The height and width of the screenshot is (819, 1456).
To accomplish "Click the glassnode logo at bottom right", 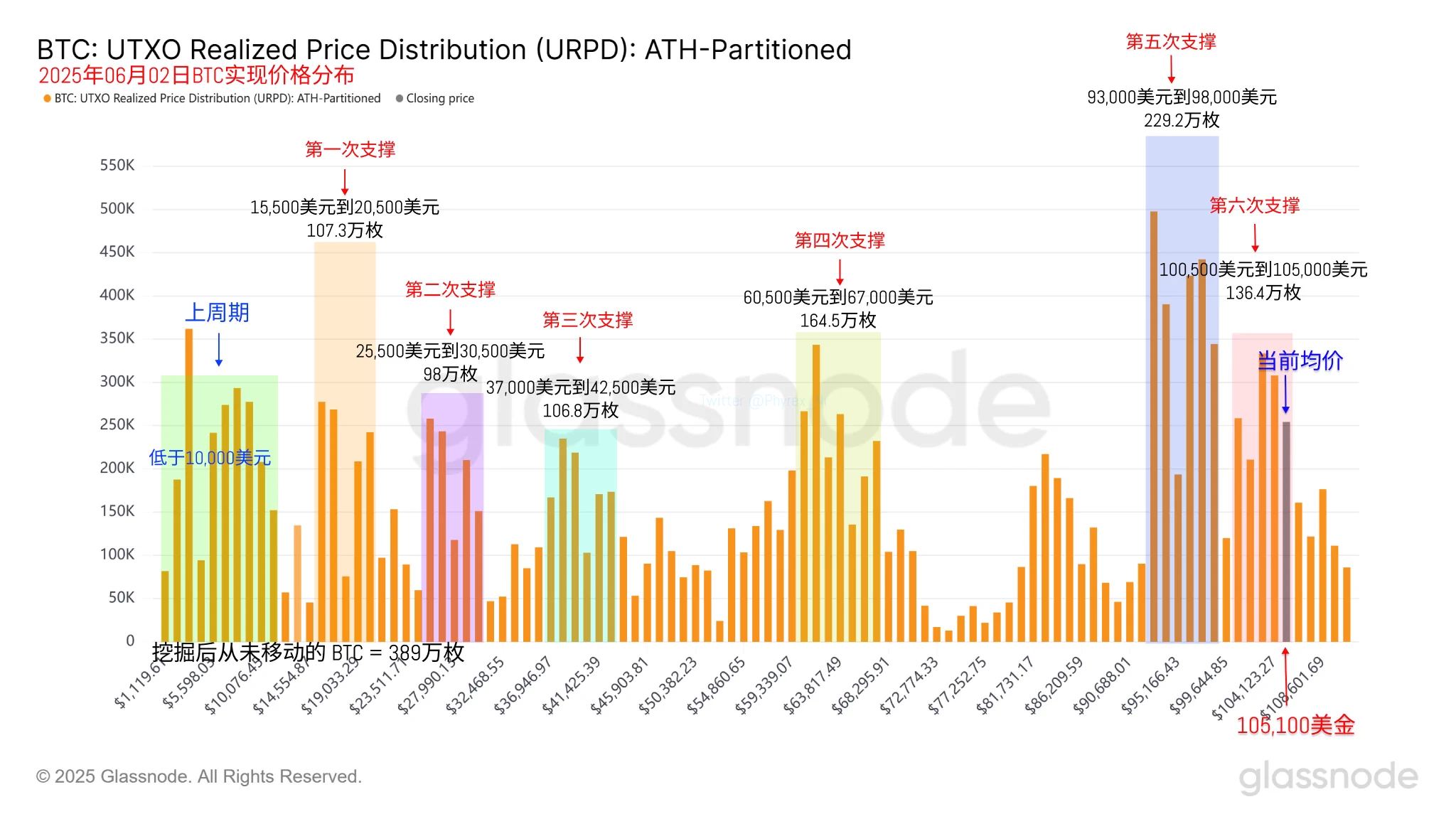I will 1327,777.
